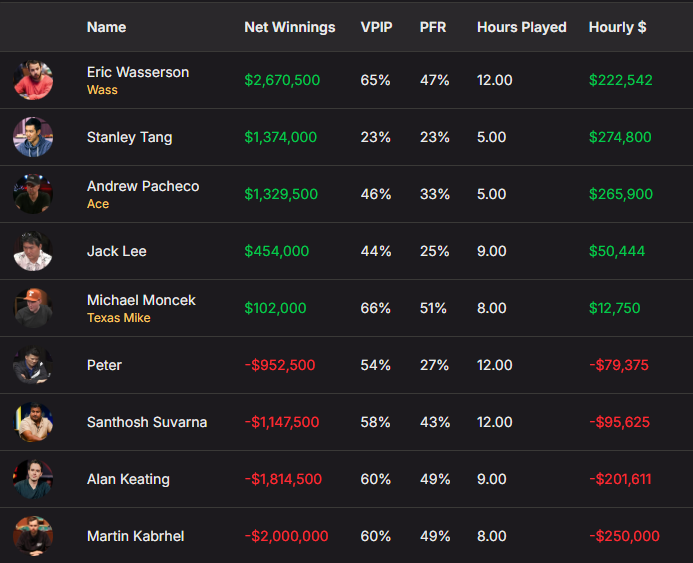This screenshot has width=693, height=563.
Task: Select the $102,000 net winnings value
Action: pos(275,308)
